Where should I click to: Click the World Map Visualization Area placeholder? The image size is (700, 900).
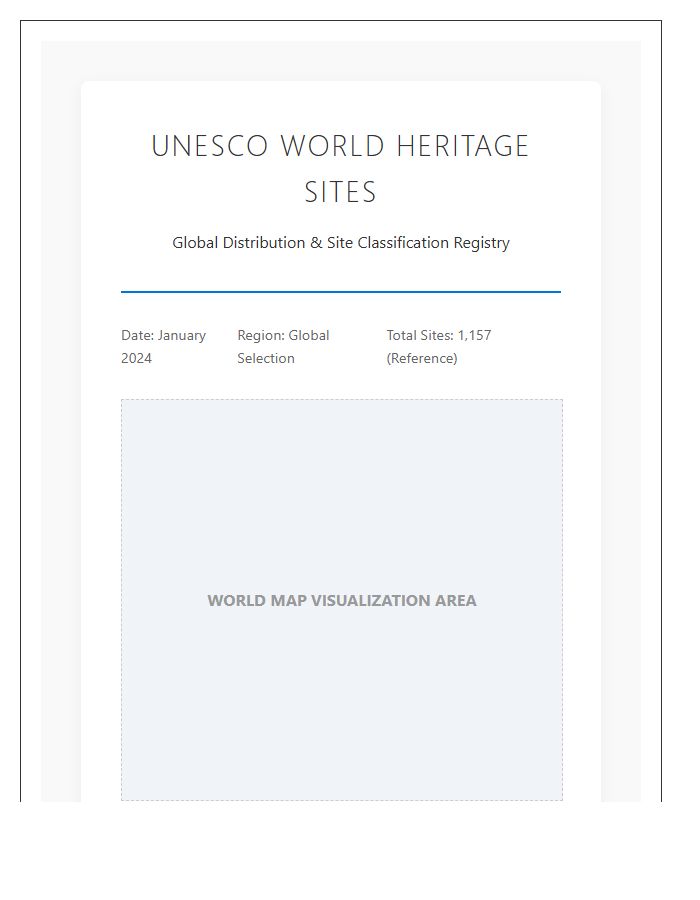point(342,600)
